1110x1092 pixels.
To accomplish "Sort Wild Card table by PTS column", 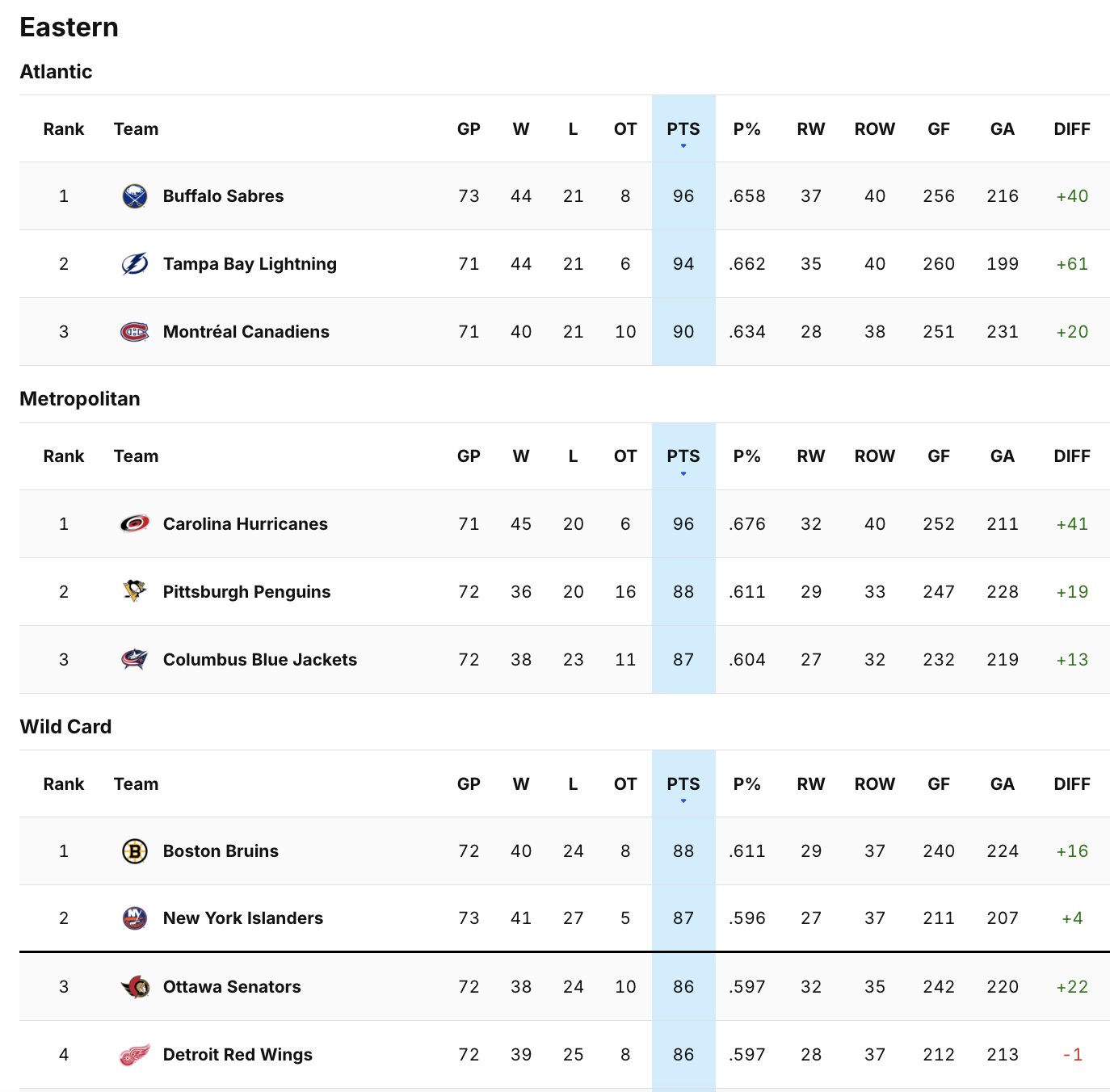I will pos(683,784).
